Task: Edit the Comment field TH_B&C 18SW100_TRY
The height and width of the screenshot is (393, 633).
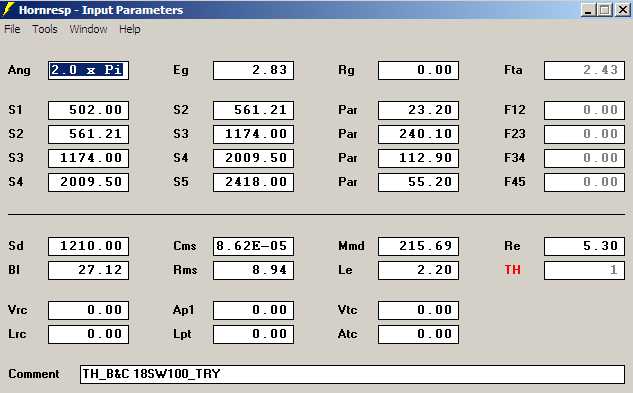Action: (352, 374)
